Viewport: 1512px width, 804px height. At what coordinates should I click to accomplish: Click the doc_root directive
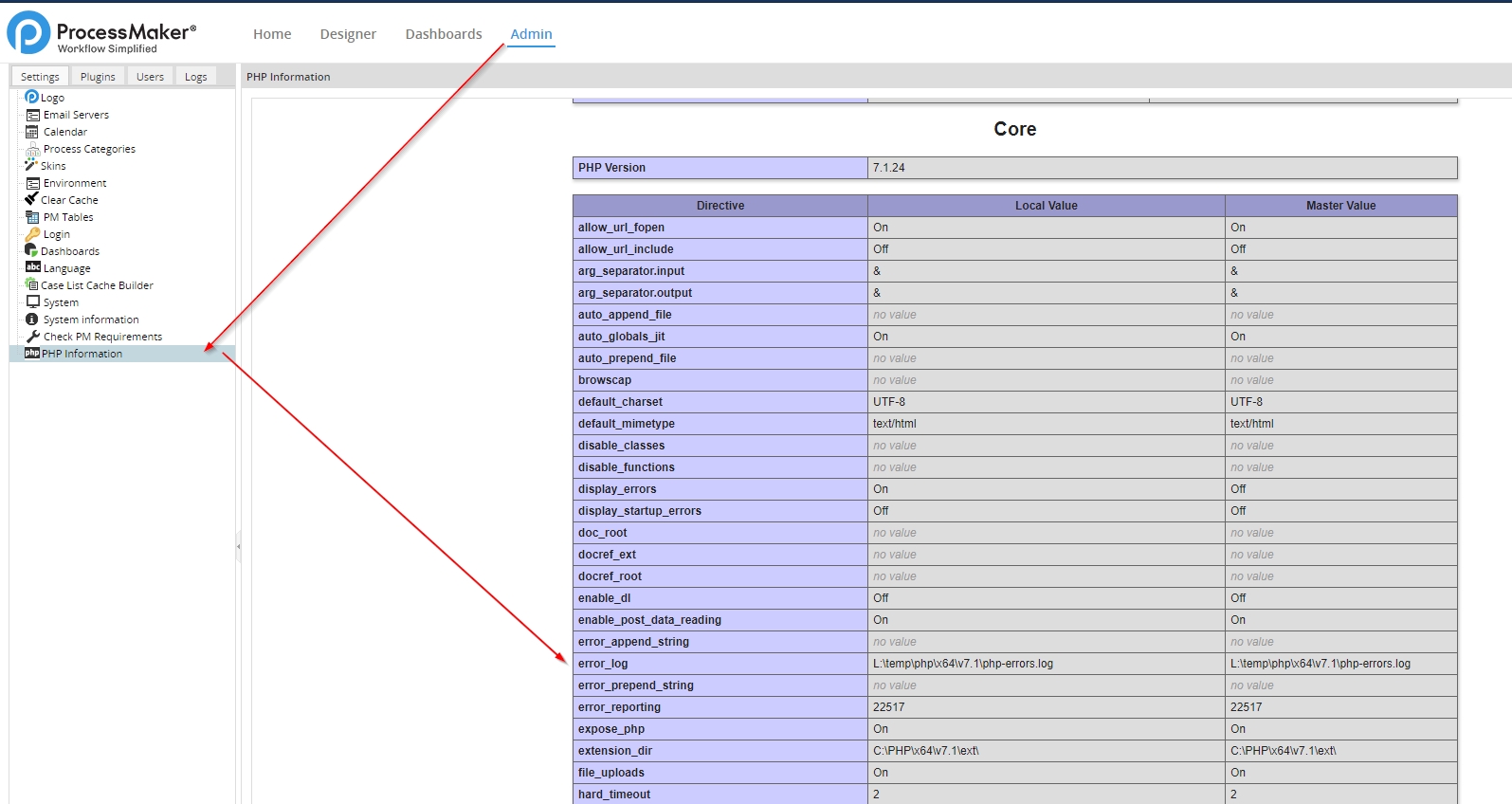pyautogui.click(x=603, y=533)
